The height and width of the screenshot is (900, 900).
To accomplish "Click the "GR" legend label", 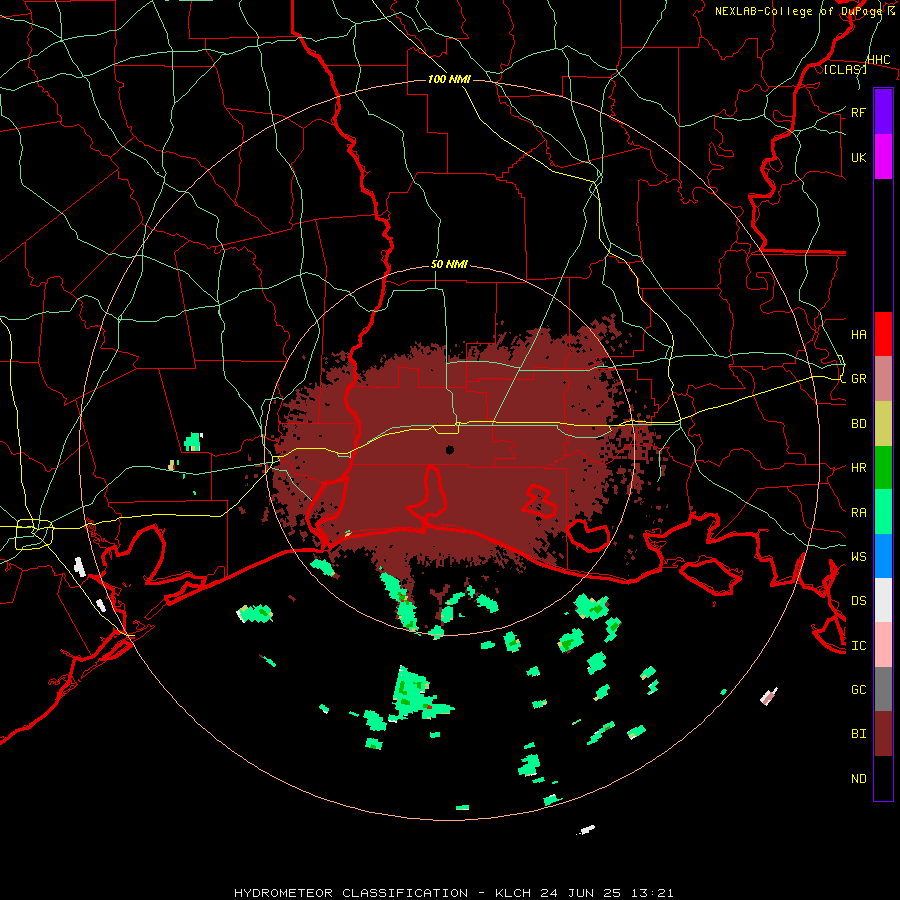I will click(x=858, y=379).
